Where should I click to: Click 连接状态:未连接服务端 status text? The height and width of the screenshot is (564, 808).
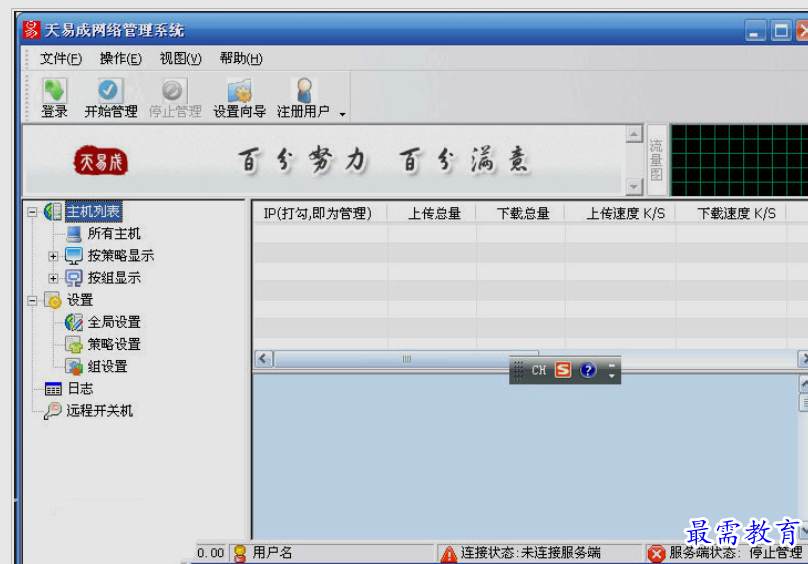pos(531,553)
